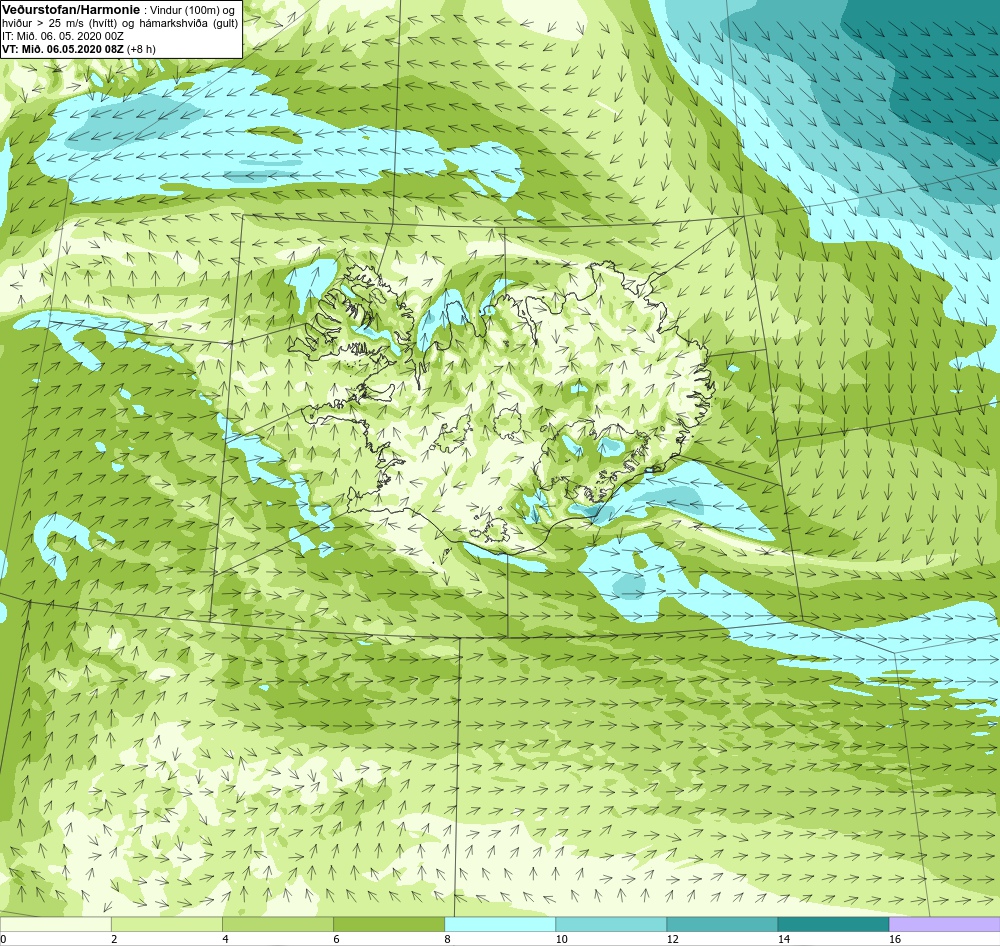Image resolution: width=1000 pixels, height=946 pixels.
Task: Click the purple above-16 m/s legend swatch
Action: [x=945, y=924]
